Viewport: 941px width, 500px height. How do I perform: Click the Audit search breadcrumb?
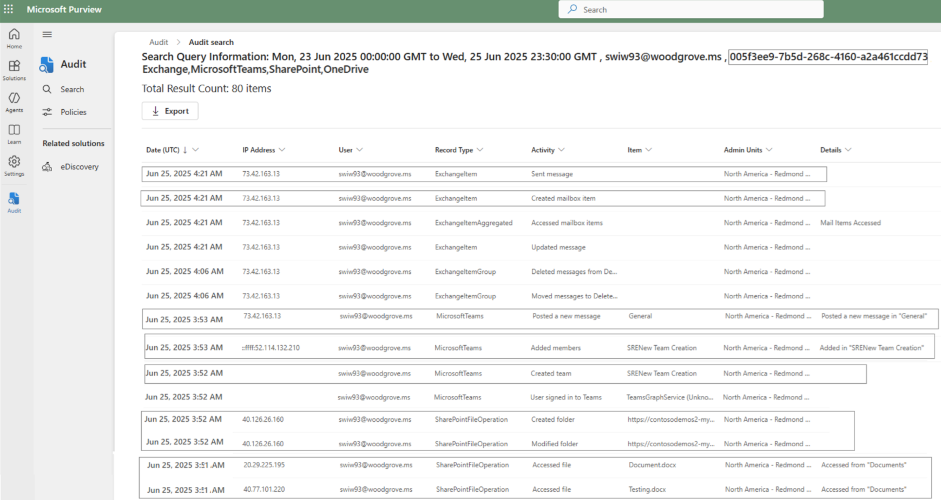(x=211, y=42)
